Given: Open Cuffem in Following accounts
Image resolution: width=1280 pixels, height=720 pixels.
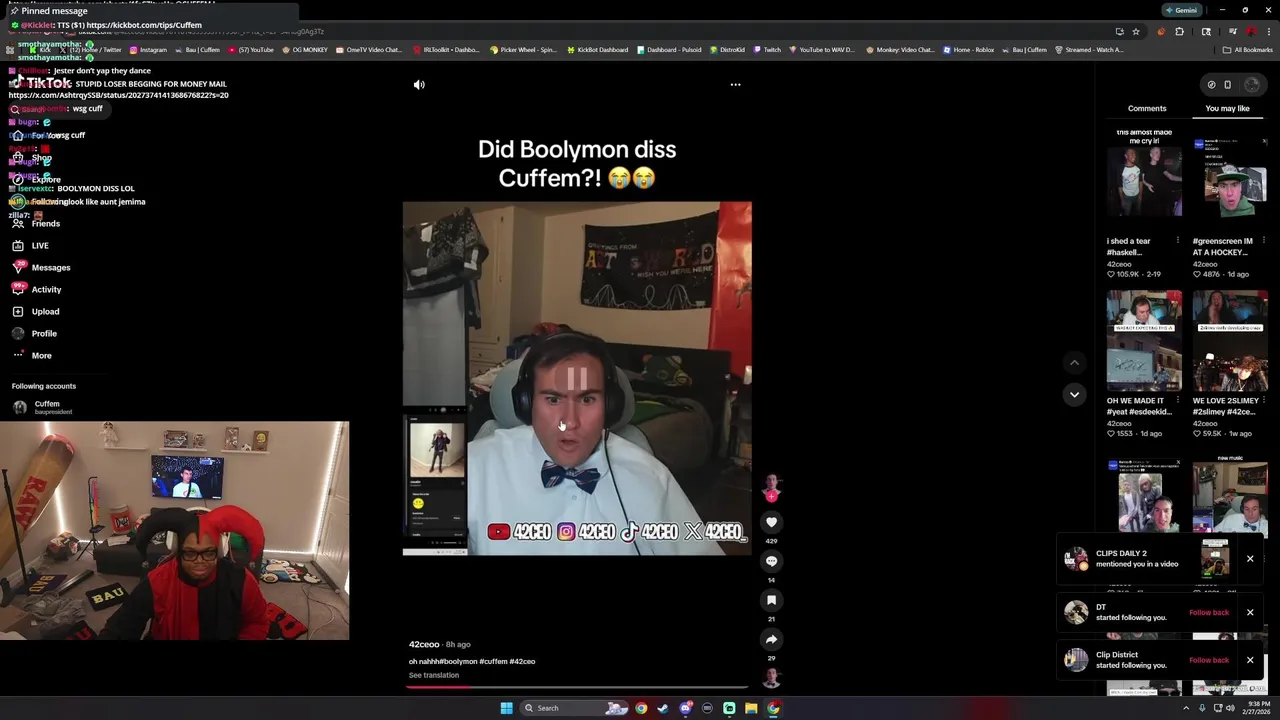Looking at the screenshot, I should pos(44,407).
